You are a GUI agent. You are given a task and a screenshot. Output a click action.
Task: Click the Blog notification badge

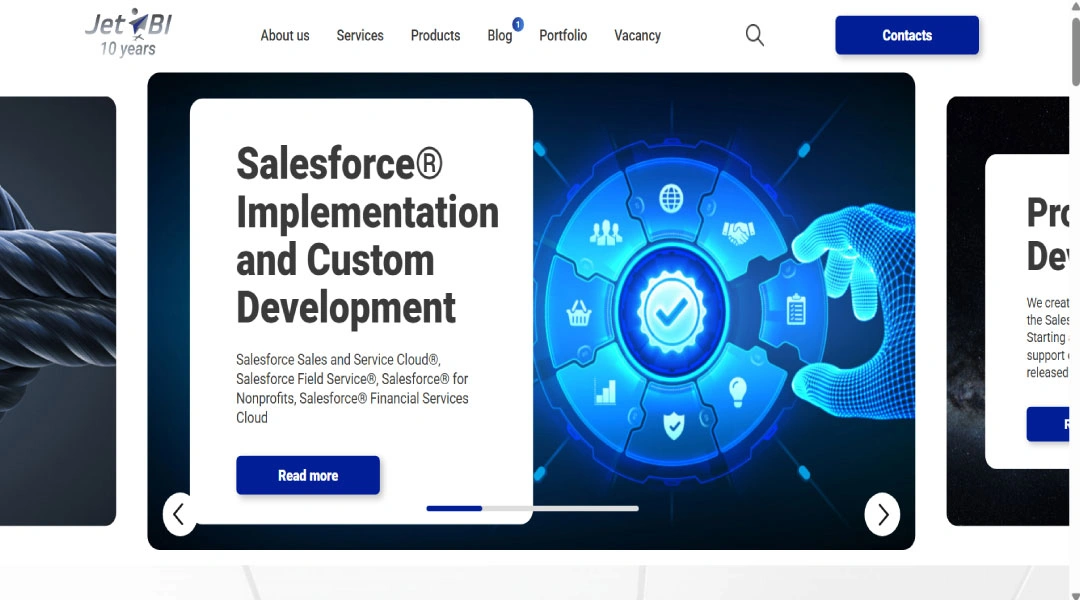pyautogui.click(x=518, y=24)
